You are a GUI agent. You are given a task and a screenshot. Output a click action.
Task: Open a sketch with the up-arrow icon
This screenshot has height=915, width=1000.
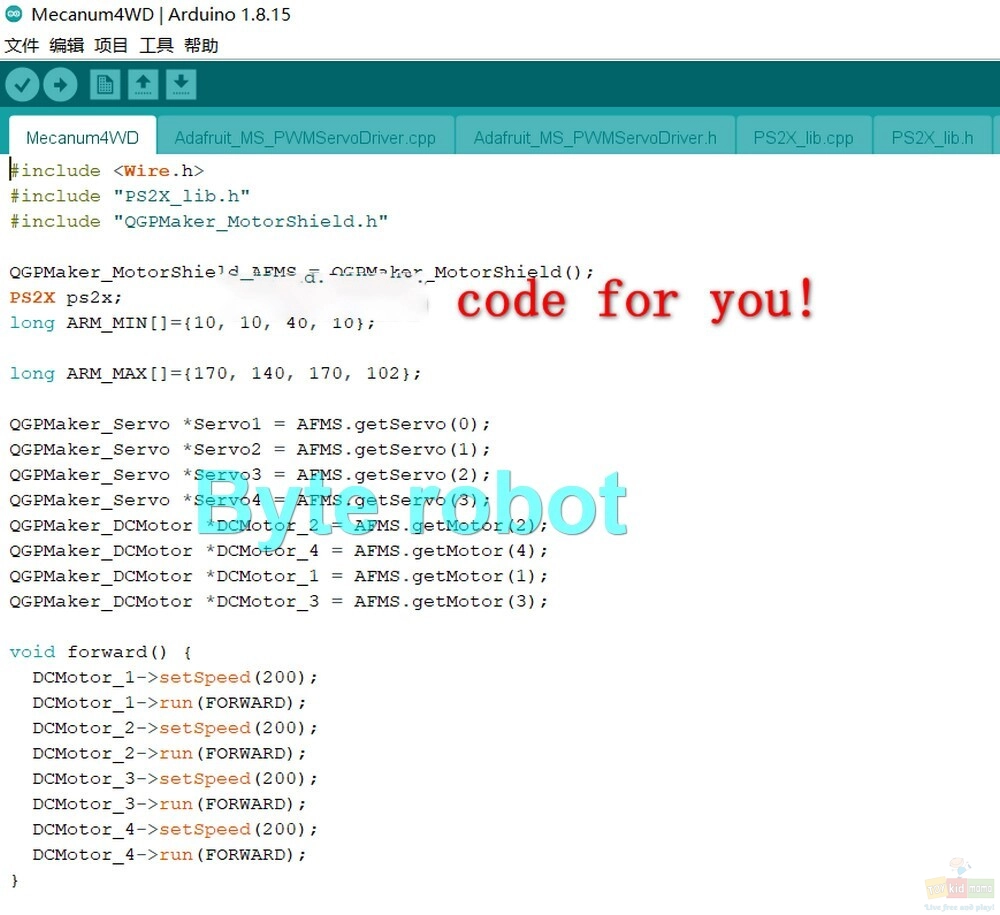(143, 84)
